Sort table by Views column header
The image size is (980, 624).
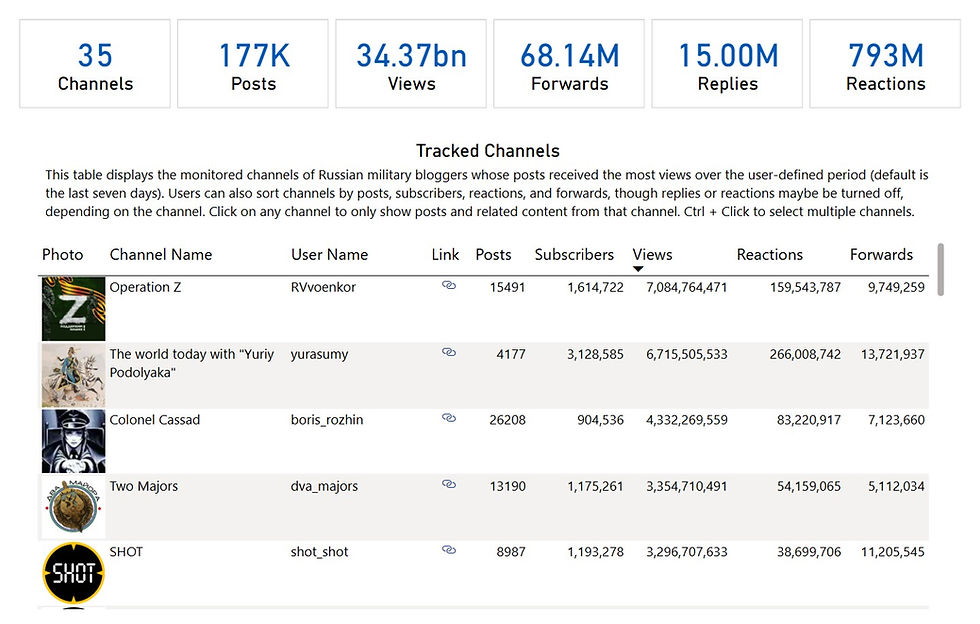(x=652, y=255)
